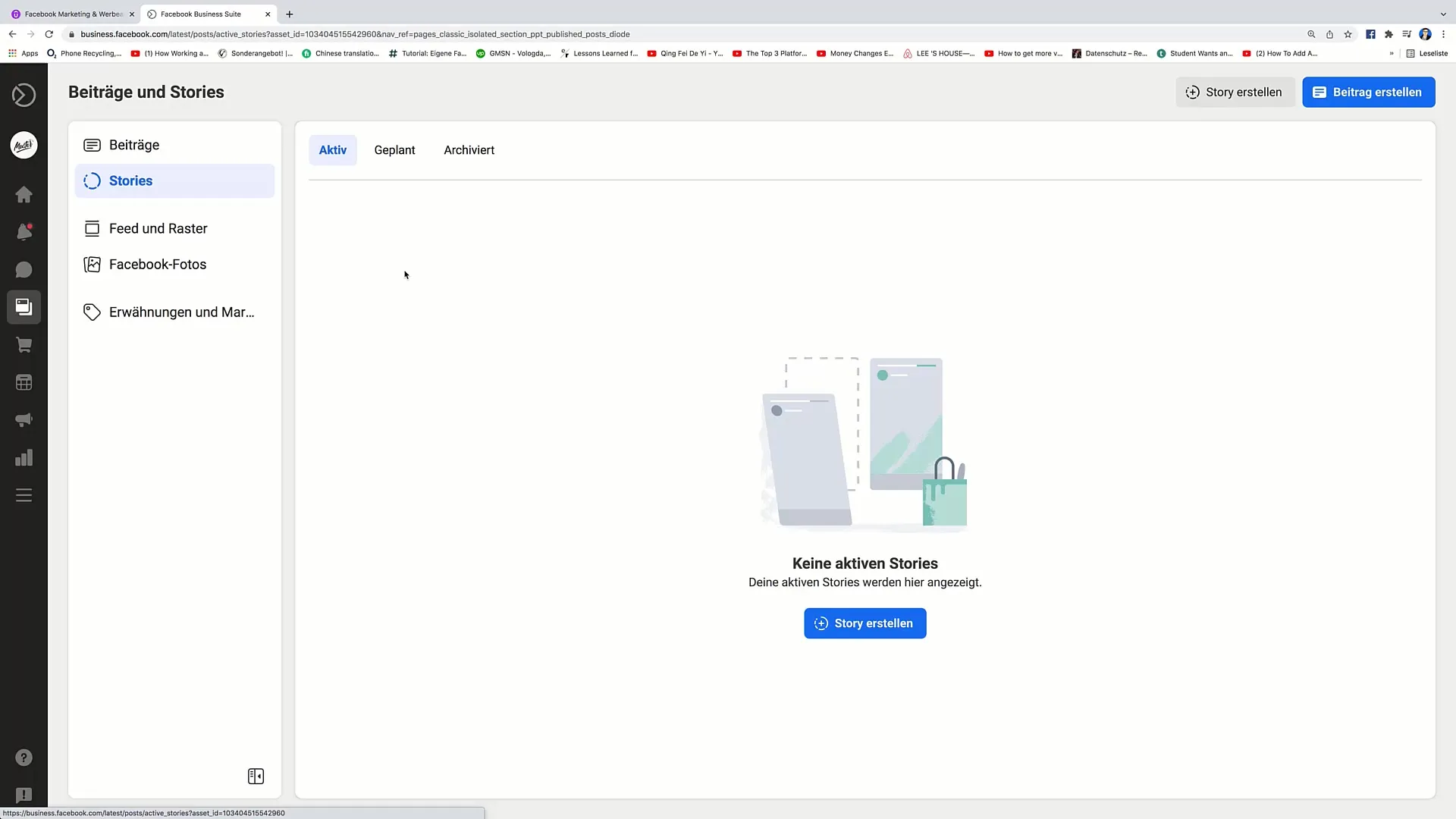This screenshot has width=1456, height=819.
Task: Navigate to Facebook-Fotos section
Action: click(157, 264)
